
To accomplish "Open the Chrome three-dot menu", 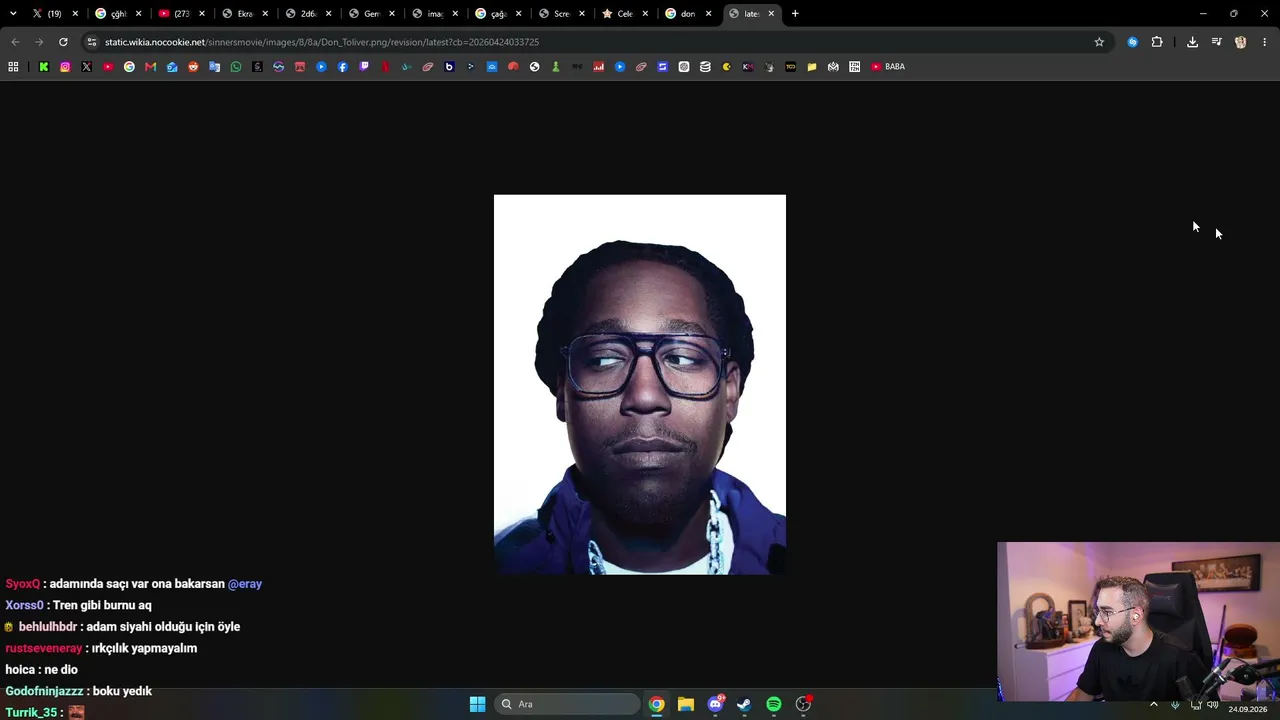I will [x=1264, y=42].
